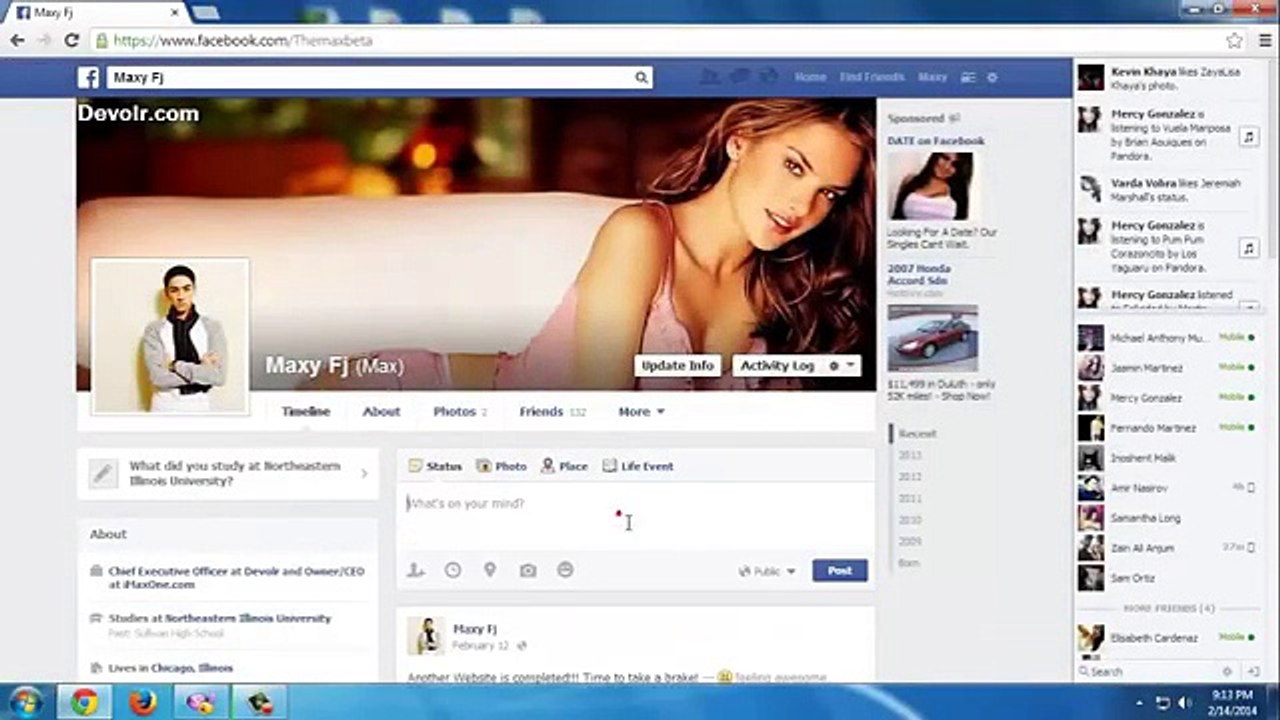The height and width of the screenshot is (720, 1280).
Task: Click the volume speaker tray icon
Action: coord(1185,702)
